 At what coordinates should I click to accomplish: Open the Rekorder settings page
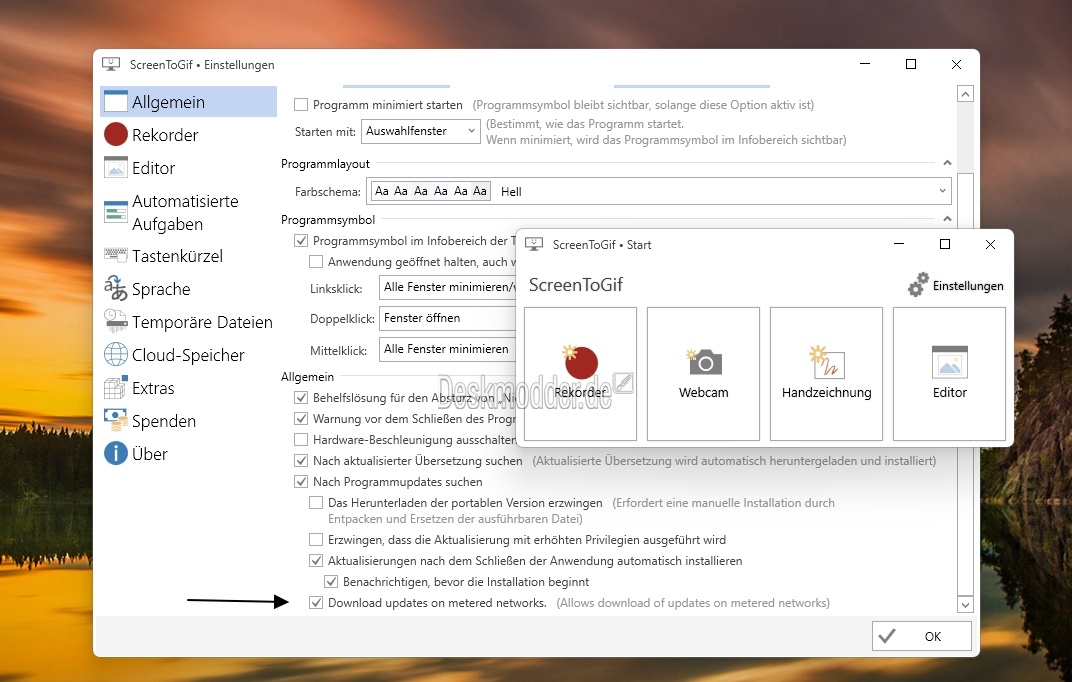(188, 135)
